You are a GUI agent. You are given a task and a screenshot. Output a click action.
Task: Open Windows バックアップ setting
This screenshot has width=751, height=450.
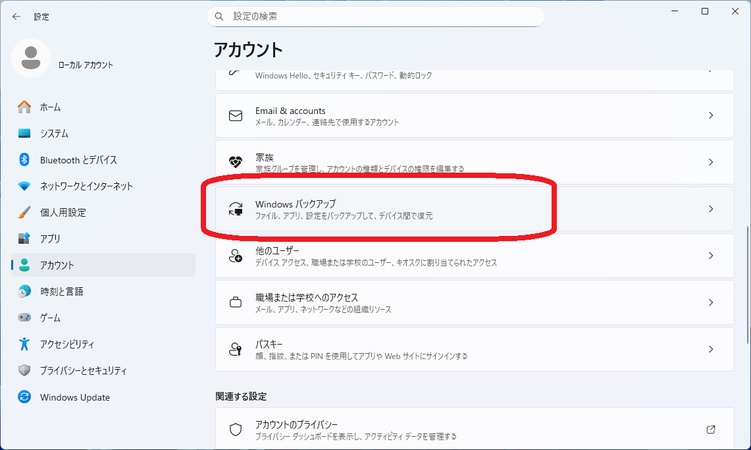pos(475,209)
